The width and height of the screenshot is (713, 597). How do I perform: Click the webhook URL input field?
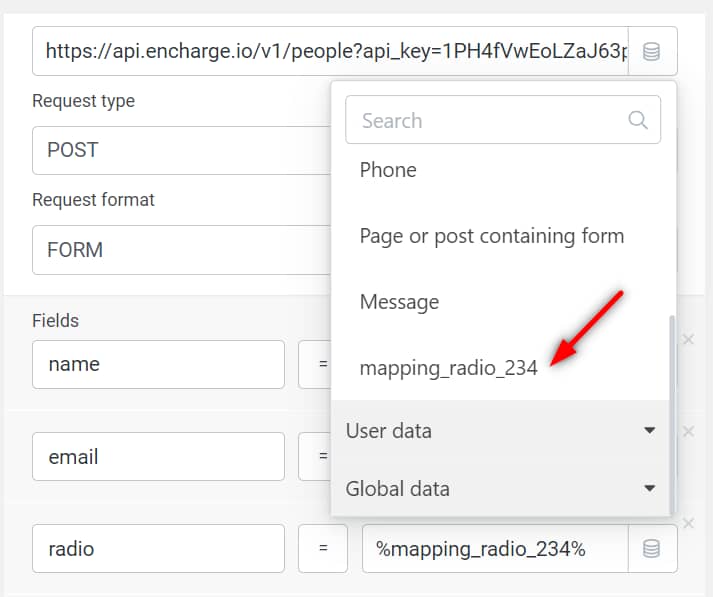[x=330, y=51]
